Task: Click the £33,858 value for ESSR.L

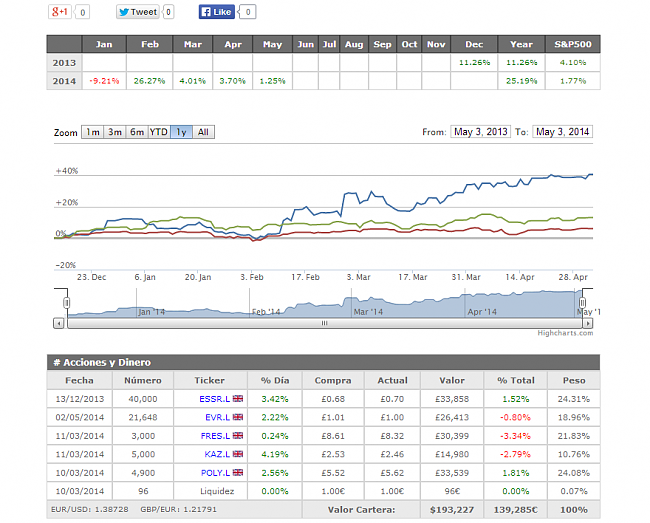Action: tap(452, 399)
